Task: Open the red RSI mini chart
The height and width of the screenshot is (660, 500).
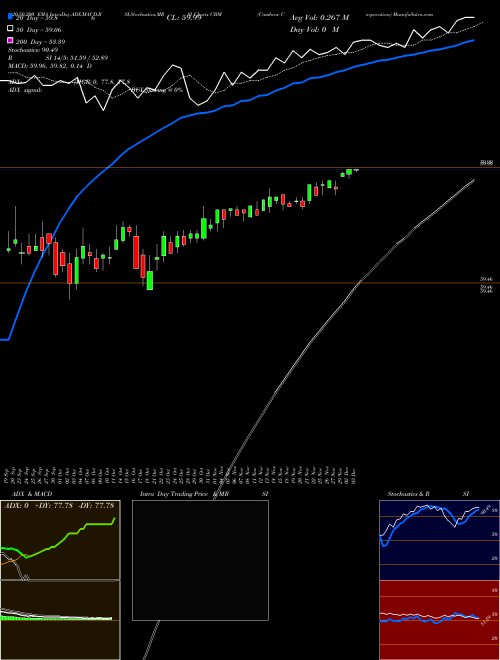Action: coord(439,620)
